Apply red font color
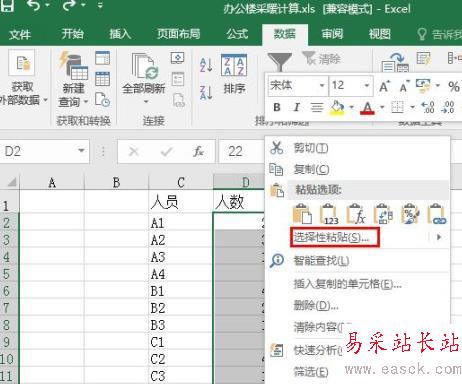 tap(367, 108)
